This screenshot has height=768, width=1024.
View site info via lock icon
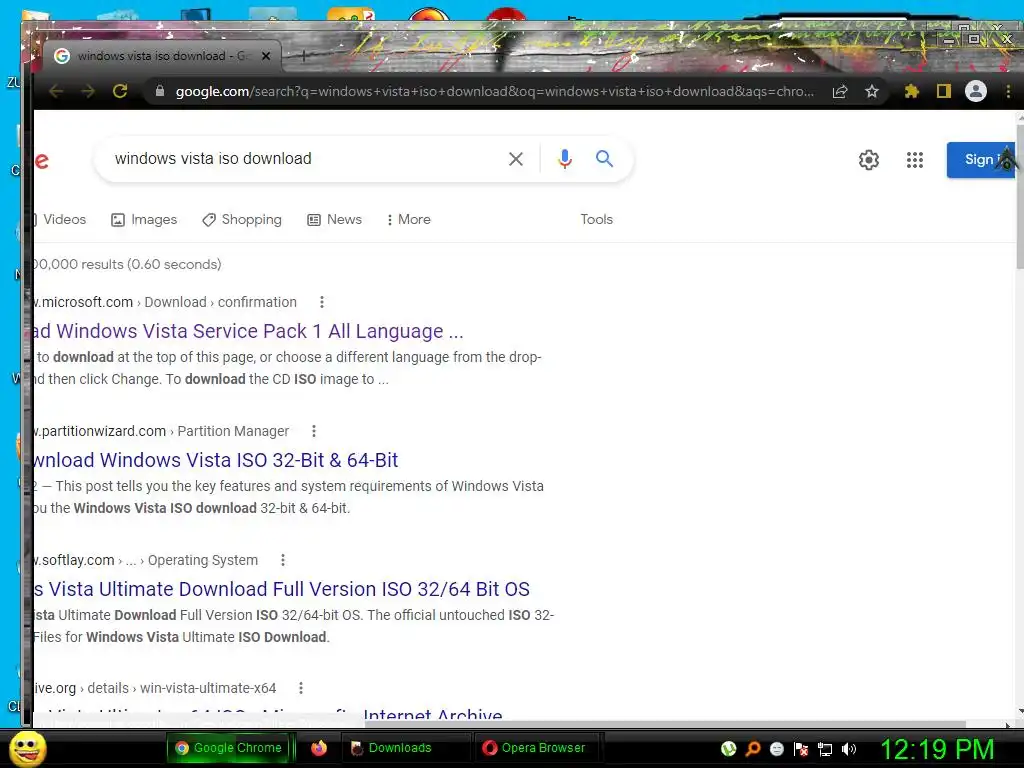pos(160,91)
